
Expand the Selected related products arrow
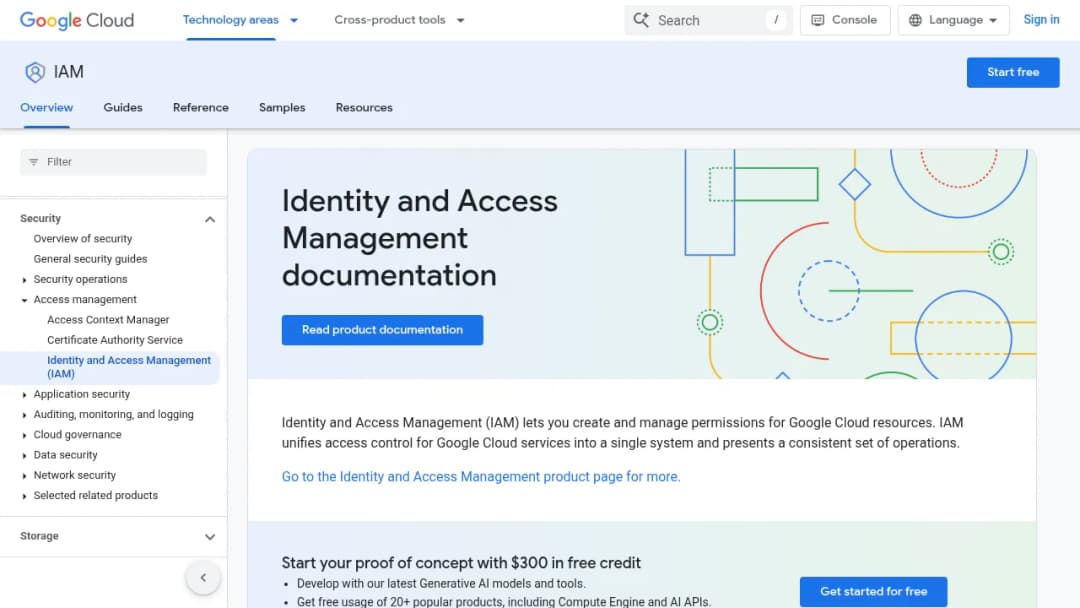coord(24,496)
